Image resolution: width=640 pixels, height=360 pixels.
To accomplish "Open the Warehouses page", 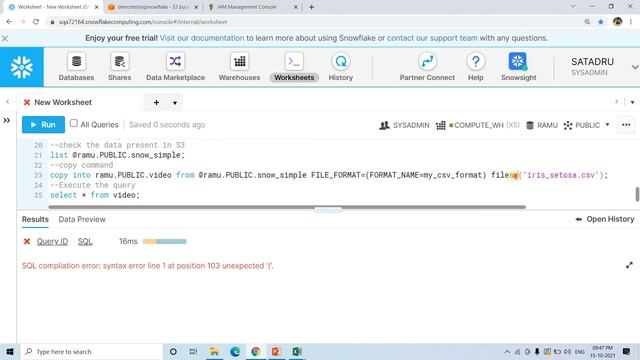I will tap(239, 67).
